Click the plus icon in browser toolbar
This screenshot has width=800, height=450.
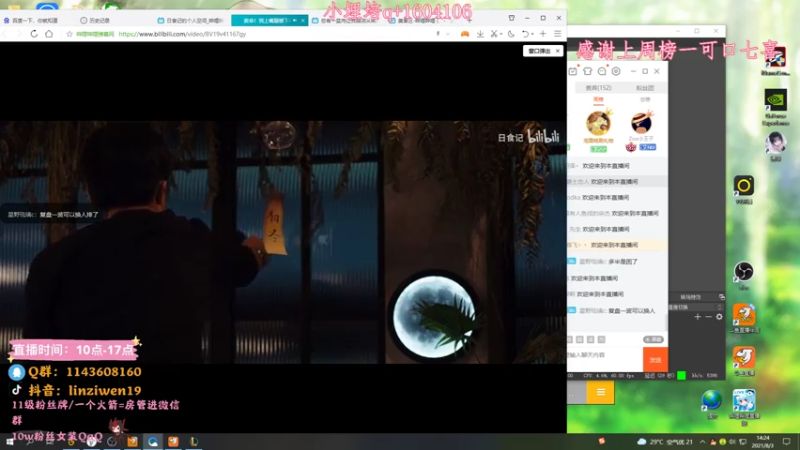click(x=543, y=34)
